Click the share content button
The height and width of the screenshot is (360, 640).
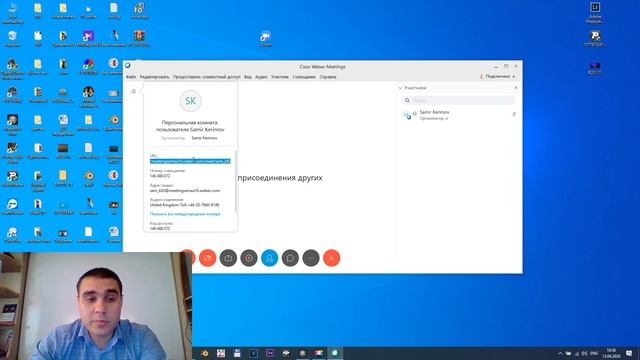click(x=228, y=258)
